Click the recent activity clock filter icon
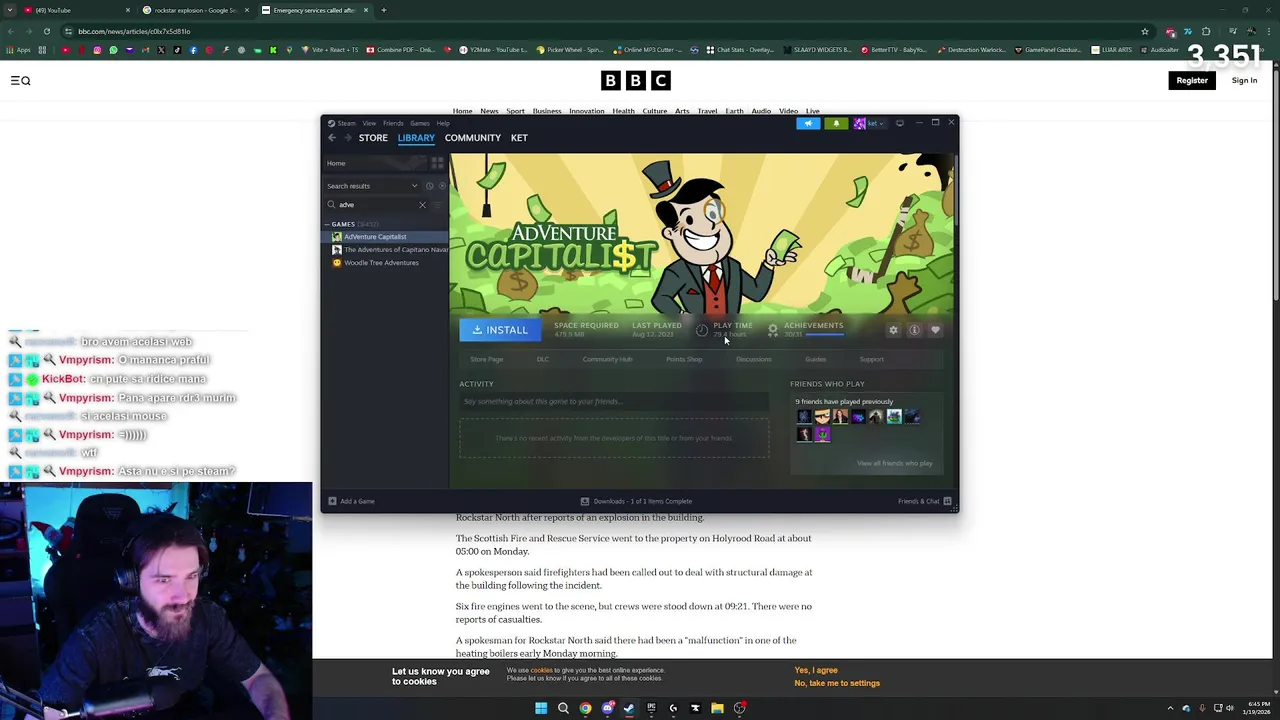This screenshot has height=720, width=1280. tap(429, 186)
